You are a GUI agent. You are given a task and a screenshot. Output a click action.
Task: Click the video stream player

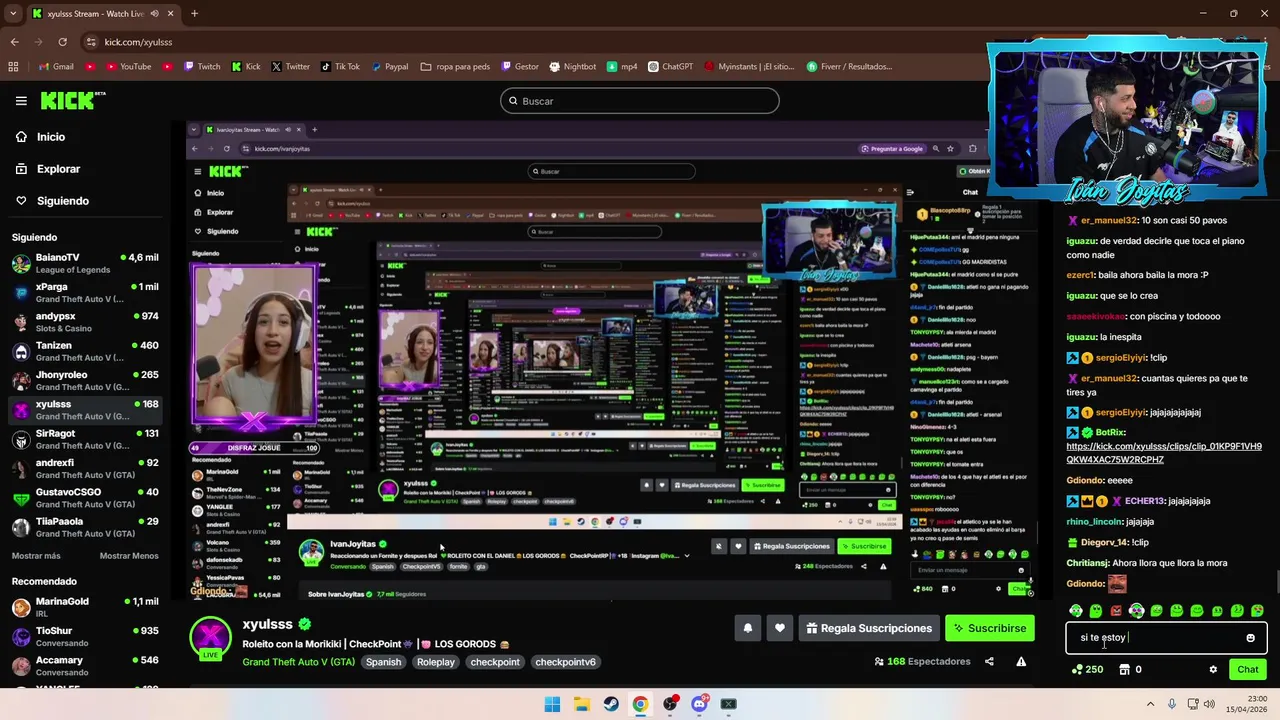pyautogui.click(x=610, y=360)
